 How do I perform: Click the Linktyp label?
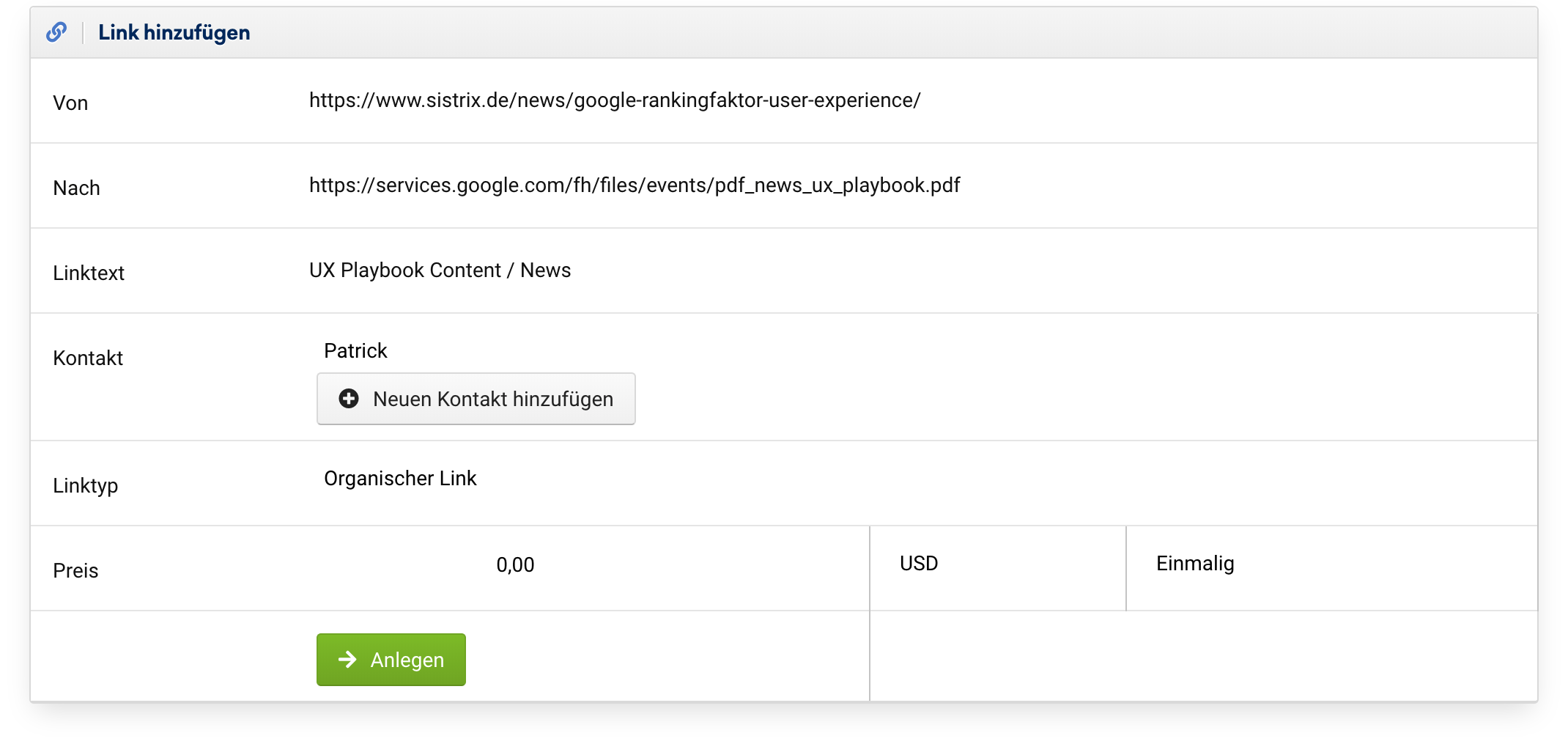tap(85, 486)
